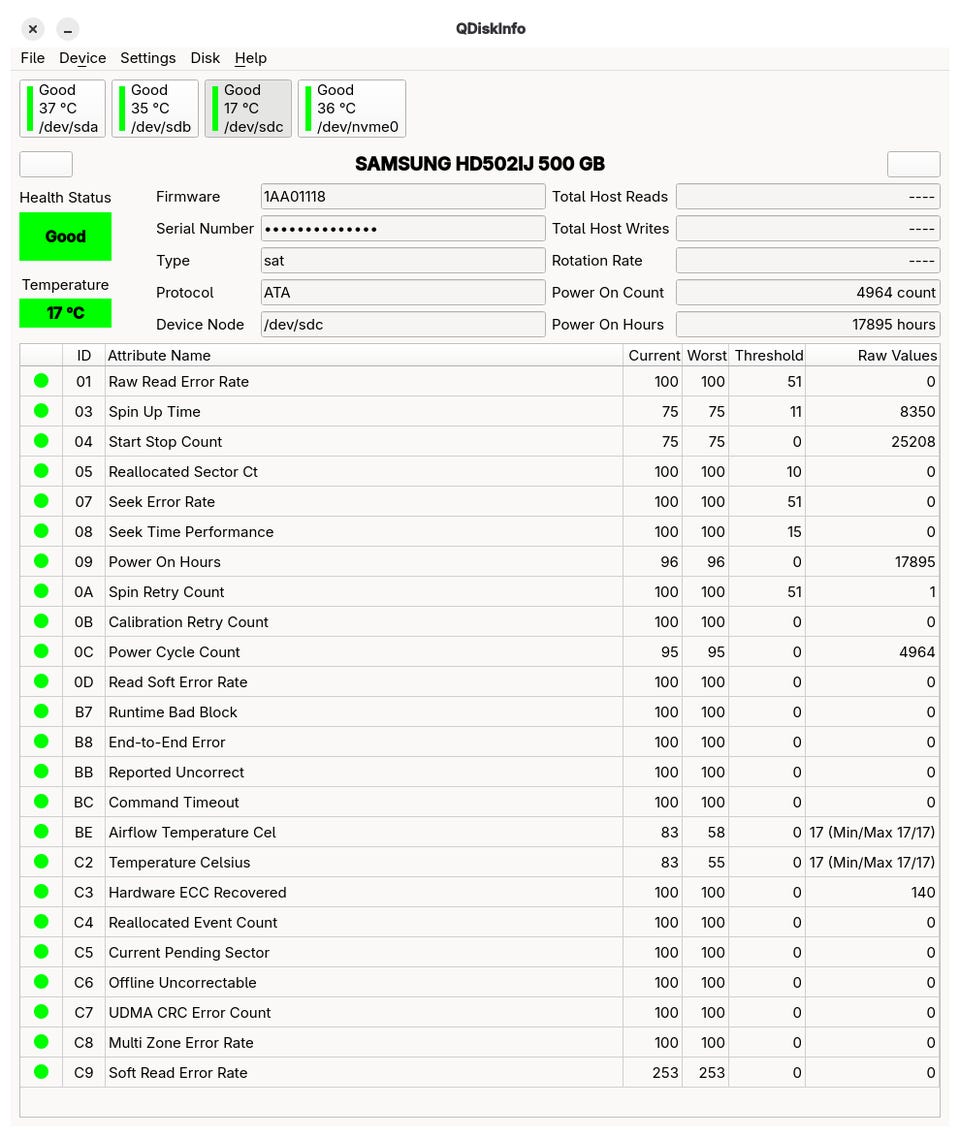The image size is (960, 1137).
Task: Click the previous disk button left of title
Action: [x=46, y=164]
